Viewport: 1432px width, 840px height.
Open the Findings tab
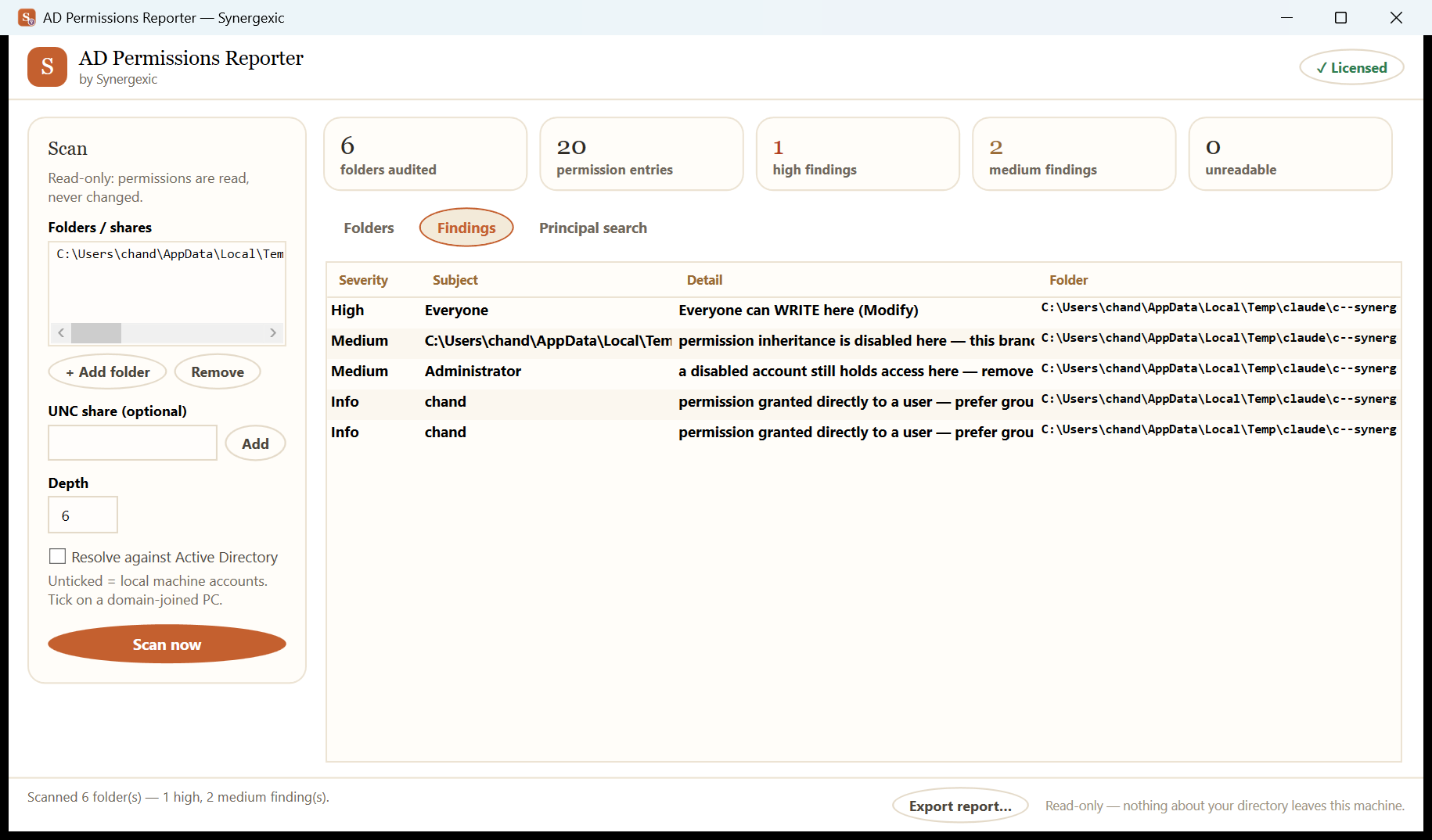[466, 228]
